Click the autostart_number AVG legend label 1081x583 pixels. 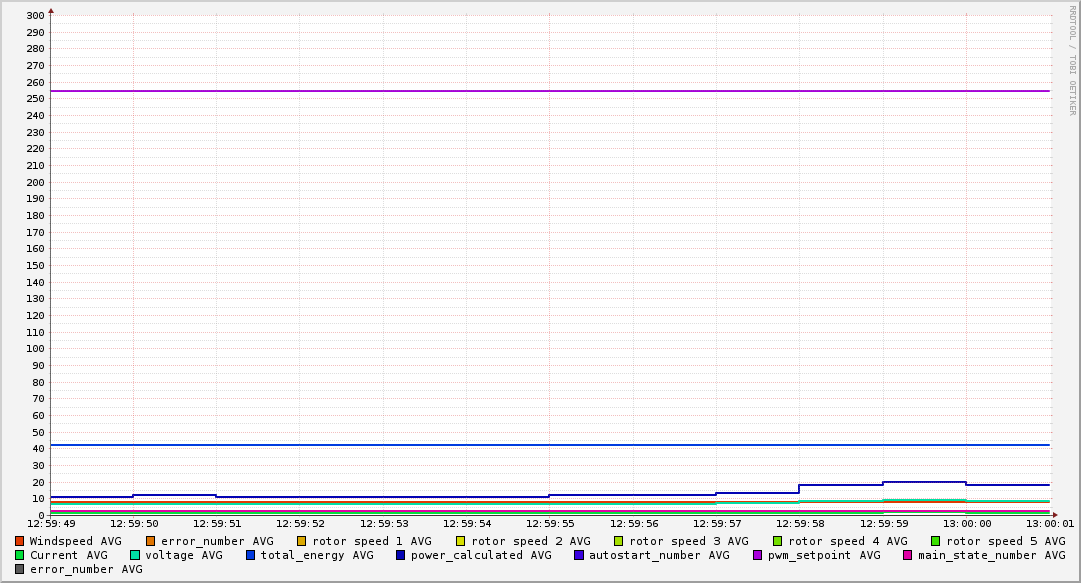coord(659,555)
